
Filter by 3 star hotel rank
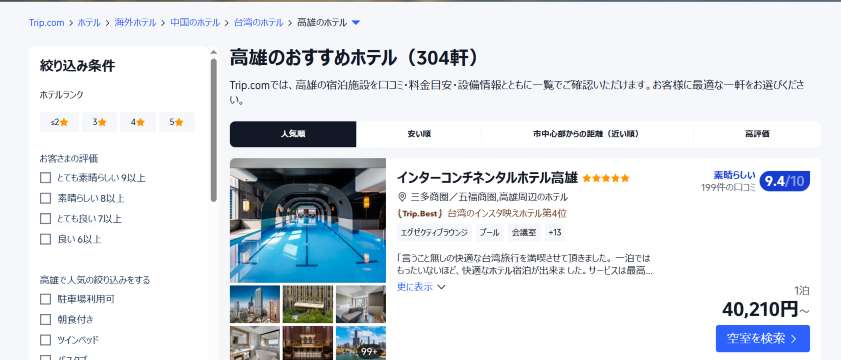click(99, 122)
